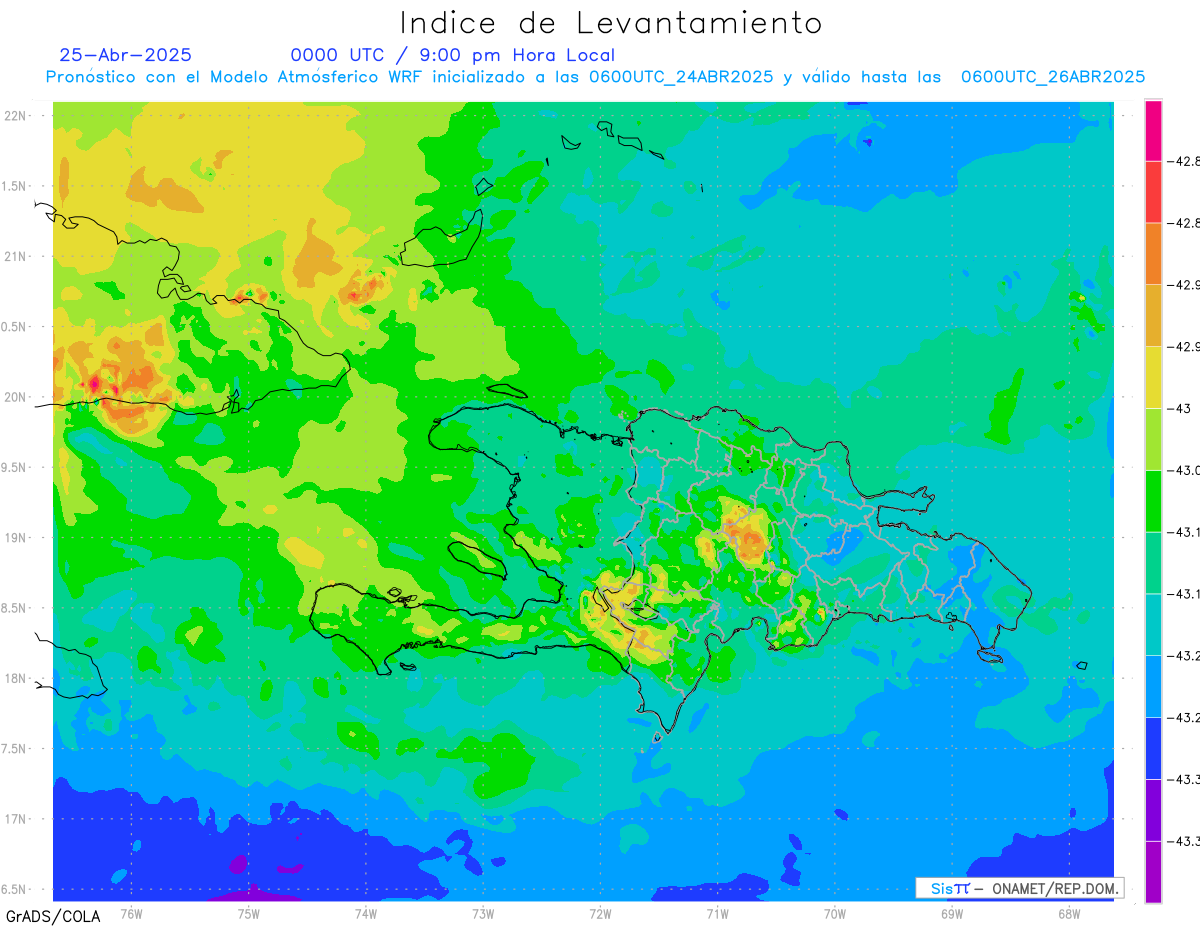
Task: Click the '-43.0' colorbar value label
Action: tap(1186, 470)
